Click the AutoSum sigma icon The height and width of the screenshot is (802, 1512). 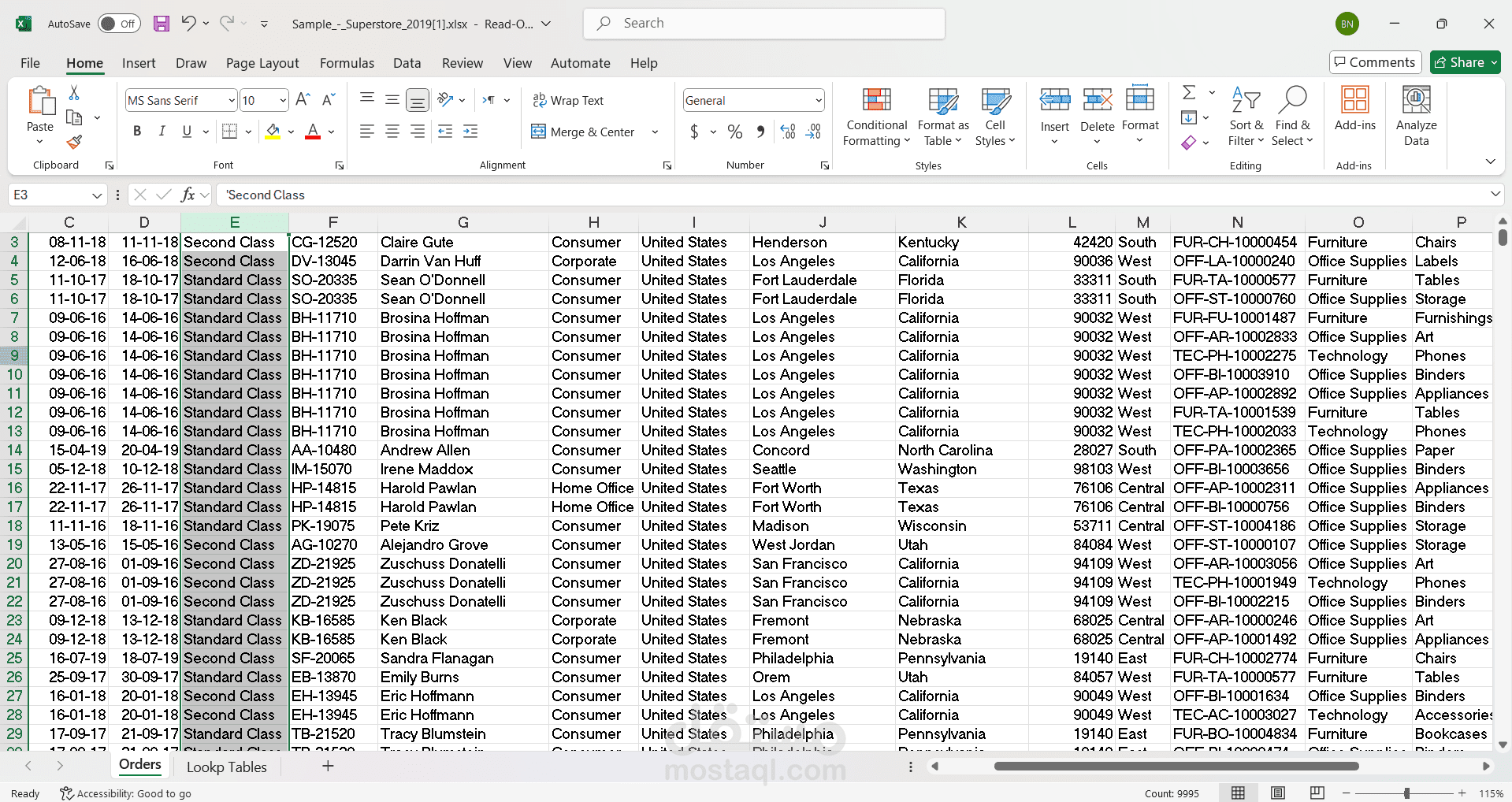(x=1189, y=93)
